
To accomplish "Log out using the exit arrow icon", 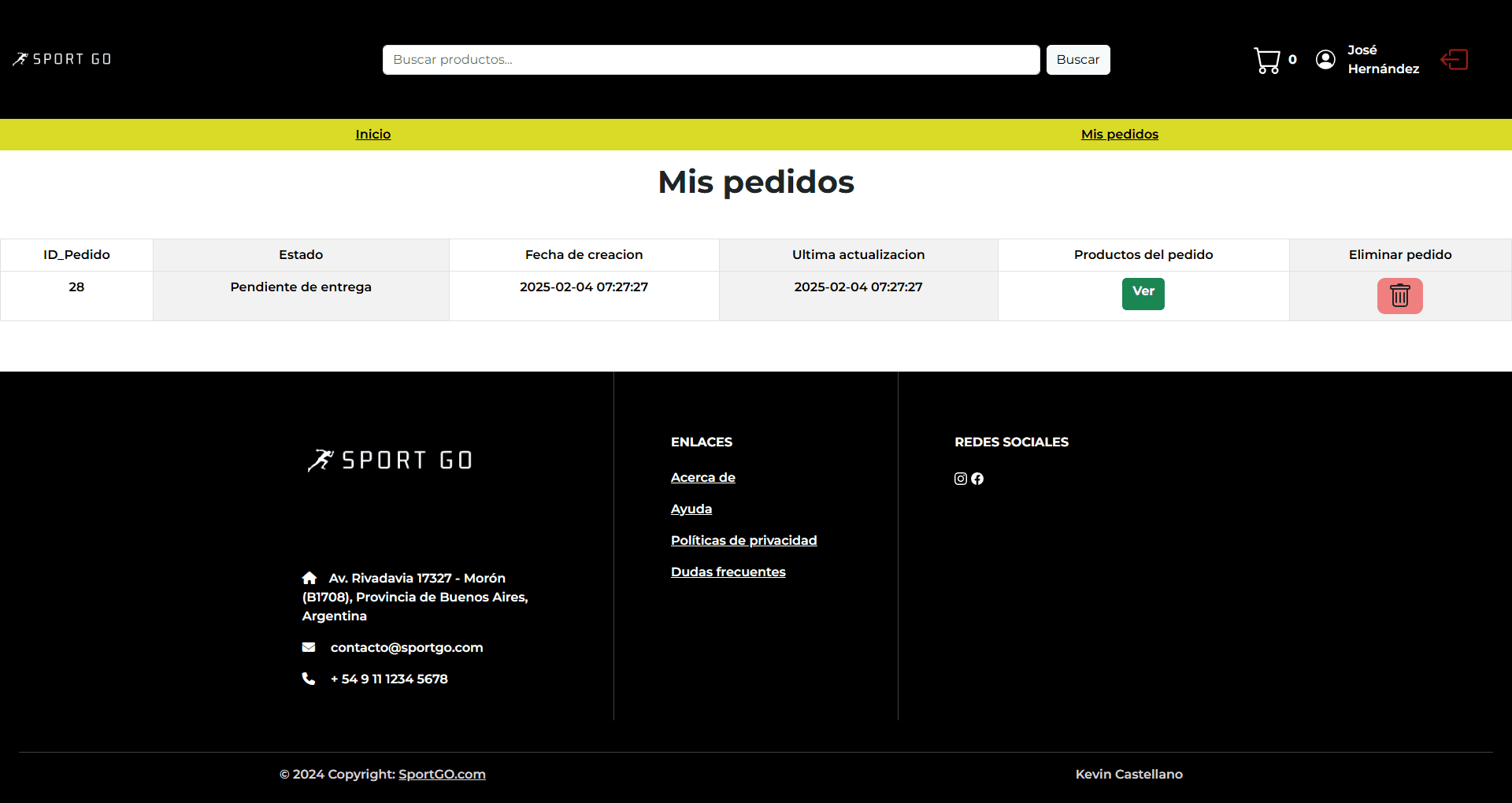I will tap(1455, 60).
